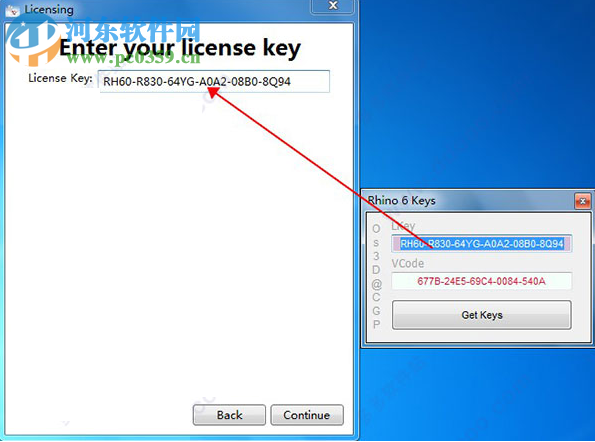
Task: Click the LKey label above key field
Action: tap(403, 226)
